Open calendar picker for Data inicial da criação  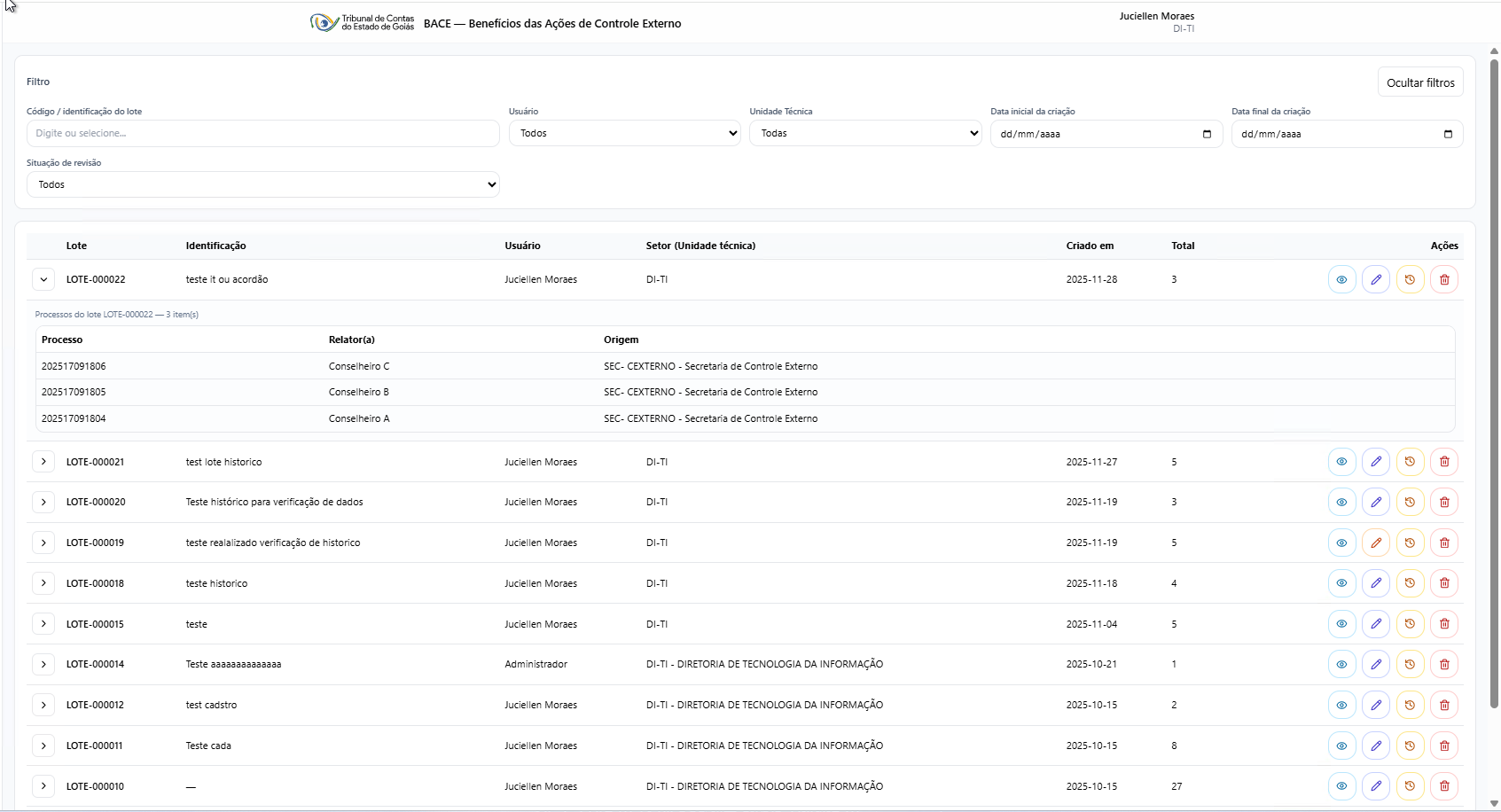click(1206, 134)
